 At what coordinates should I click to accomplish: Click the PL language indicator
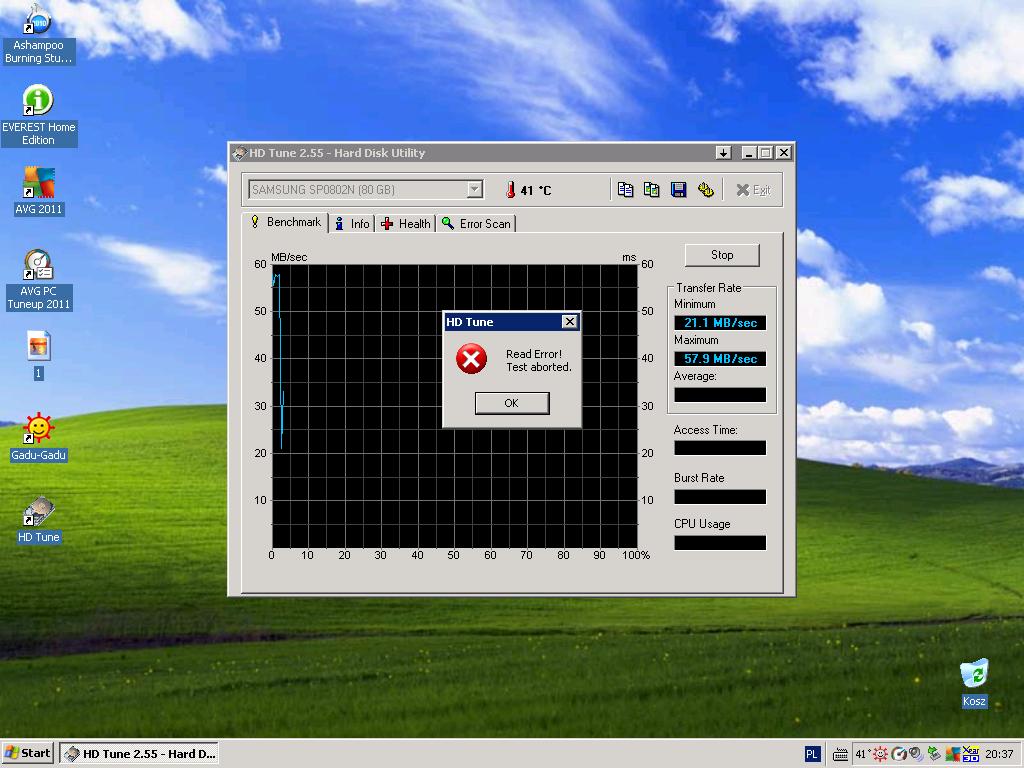812,754
